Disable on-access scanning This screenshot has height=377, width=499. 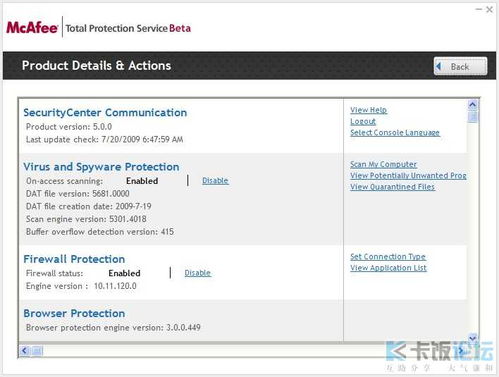[x=215, y=181]
